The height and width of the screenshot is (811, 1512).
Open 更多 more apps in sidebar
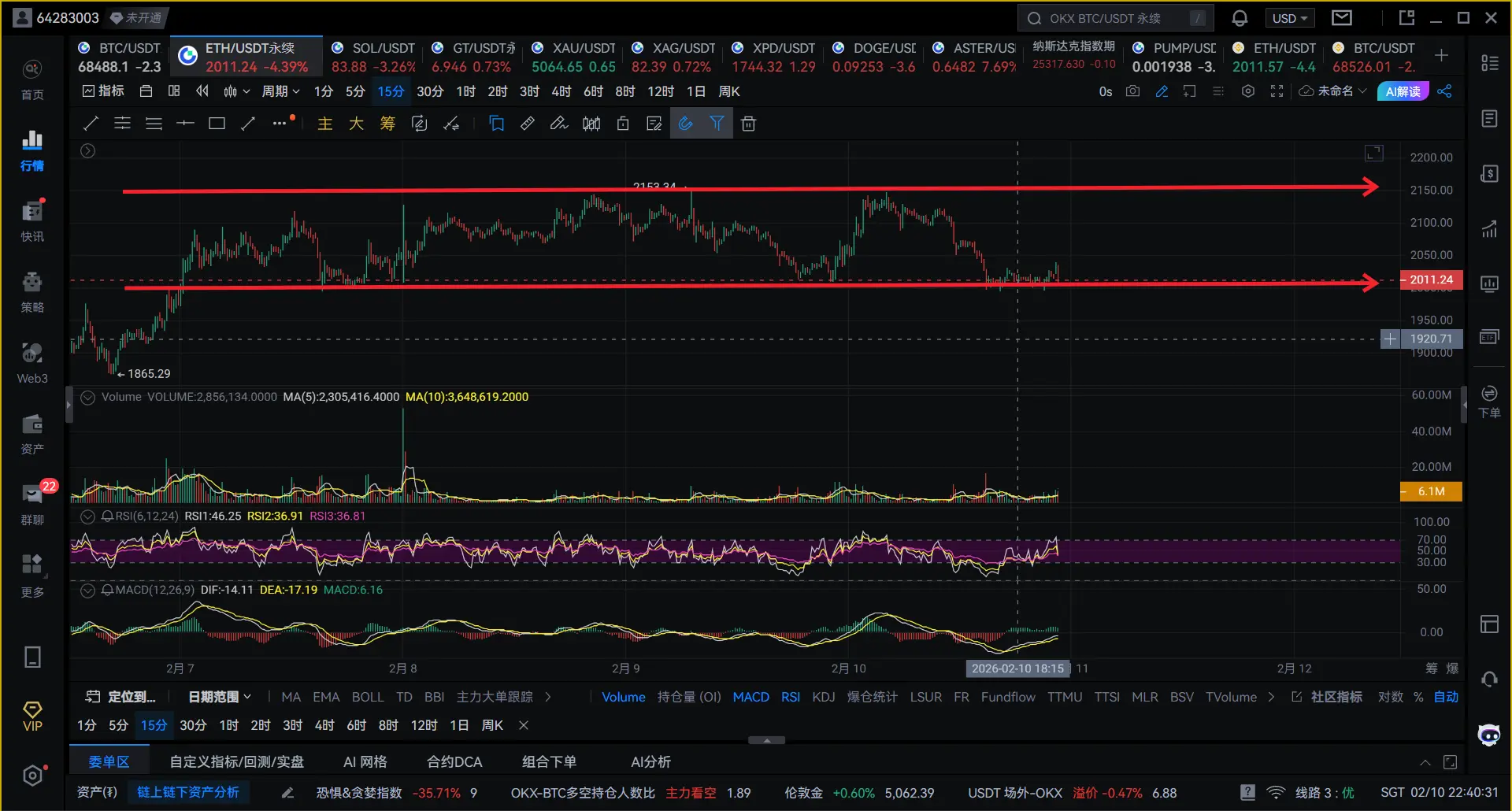tap(32, 576)
